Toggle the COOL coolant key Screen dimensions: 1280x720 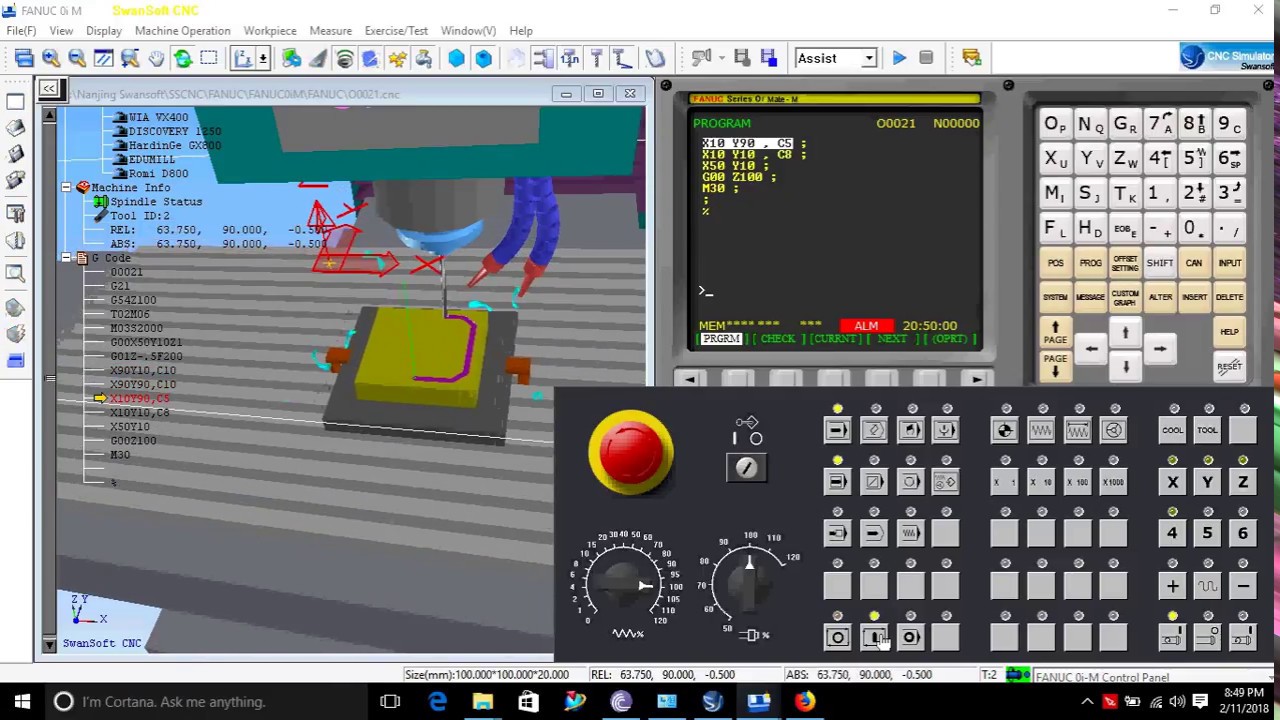(x=1172, y=430)
